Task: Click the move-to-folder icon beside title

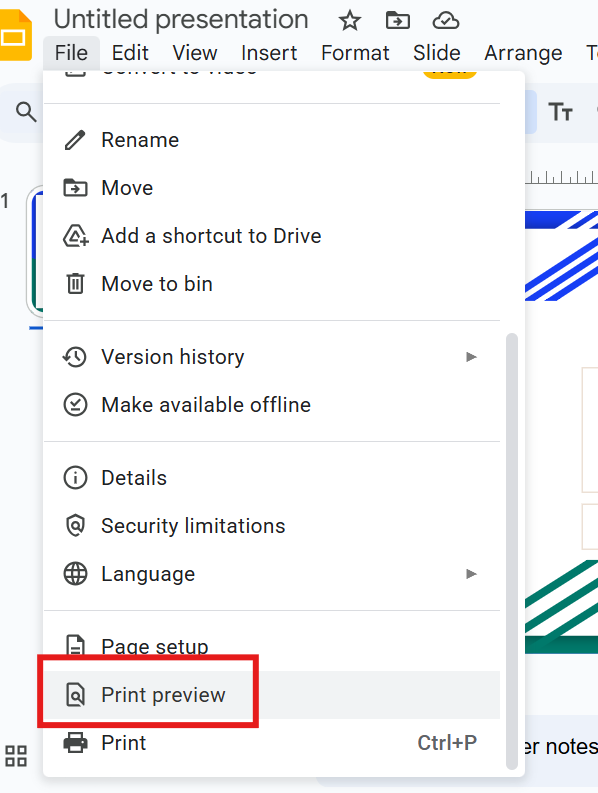Action: 398,21
